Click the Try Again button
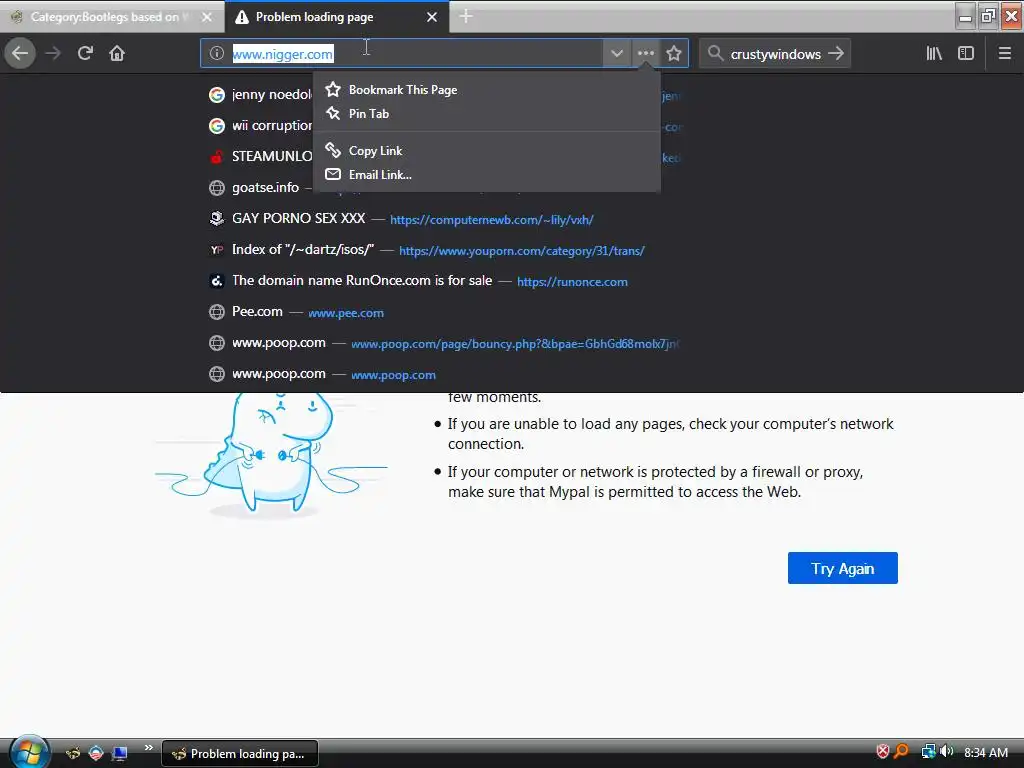This screenshot has height=768, width=1024. click(x=842, y=568)
